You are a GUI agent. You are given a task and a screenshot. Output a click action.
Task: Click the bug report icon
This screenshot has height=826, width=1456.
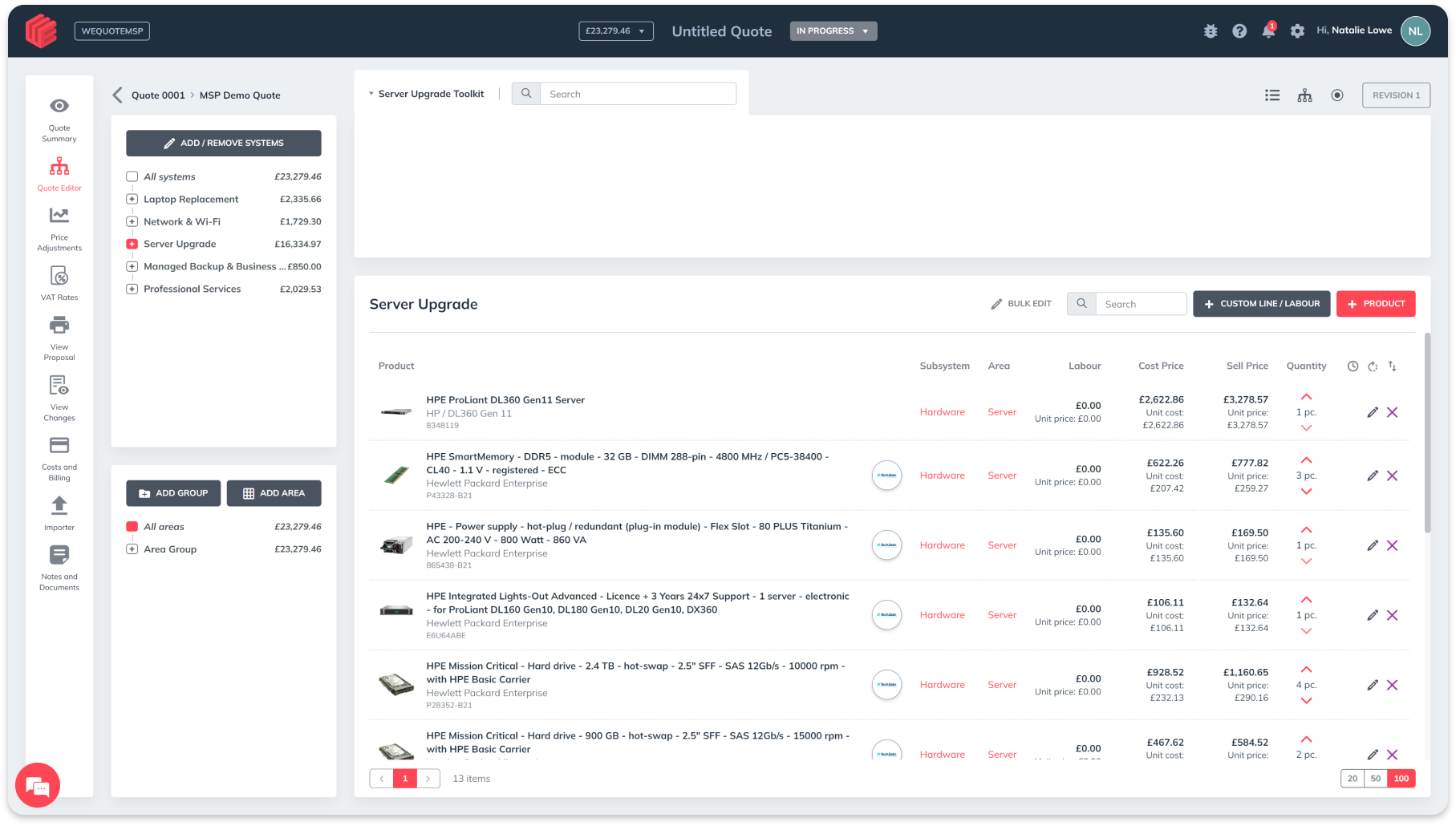click(x=1211, y=31)
